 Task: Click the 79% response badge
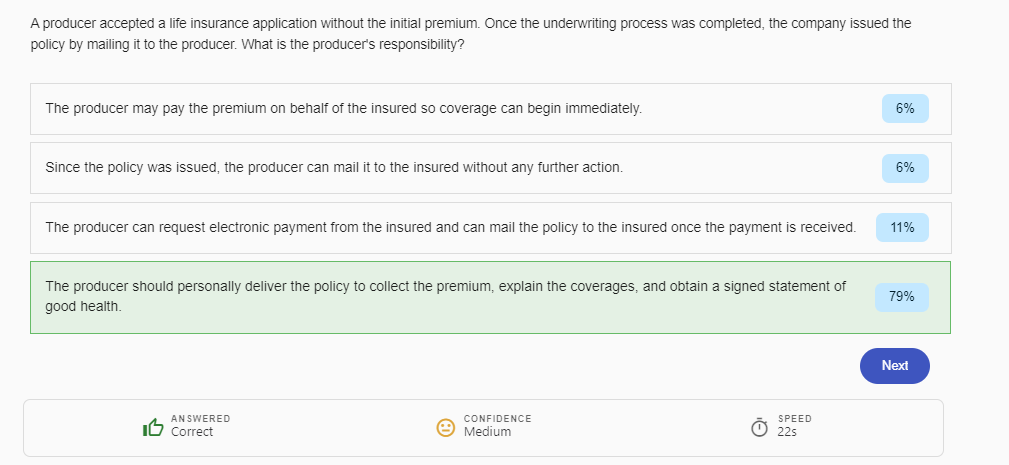pyautogui.click(x=902, y=297)
